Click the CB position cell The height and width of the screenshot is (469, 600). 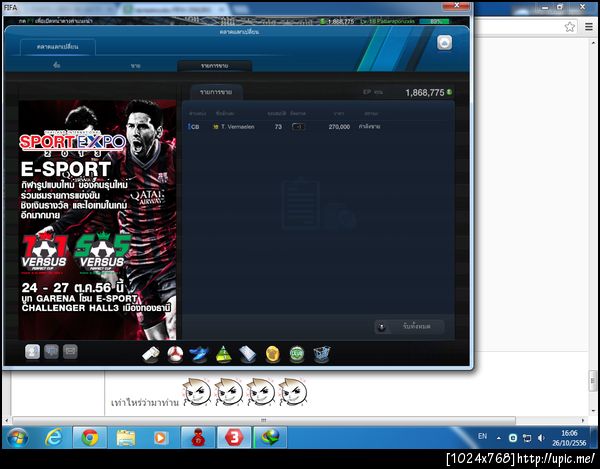195,127
